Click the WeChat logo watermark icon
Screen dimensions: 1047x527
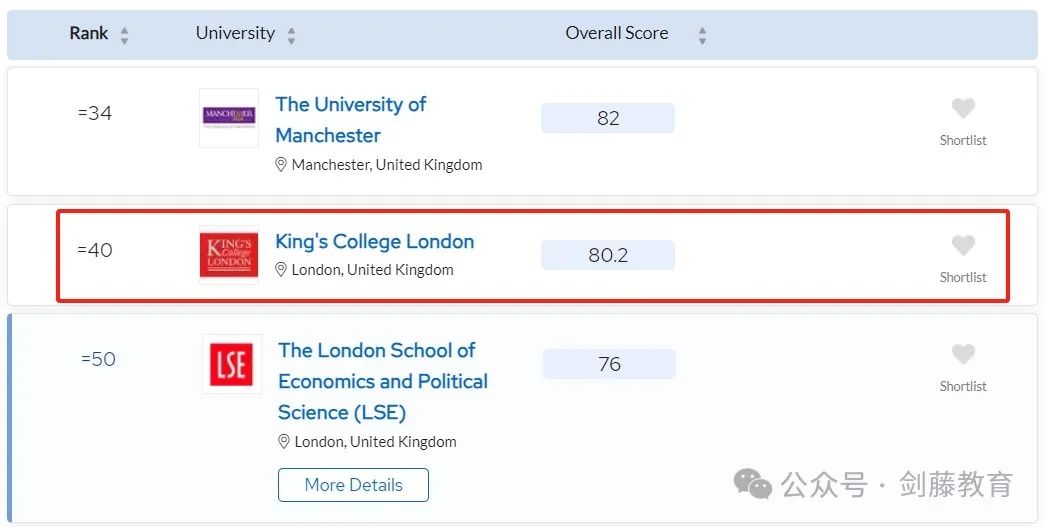752,485
